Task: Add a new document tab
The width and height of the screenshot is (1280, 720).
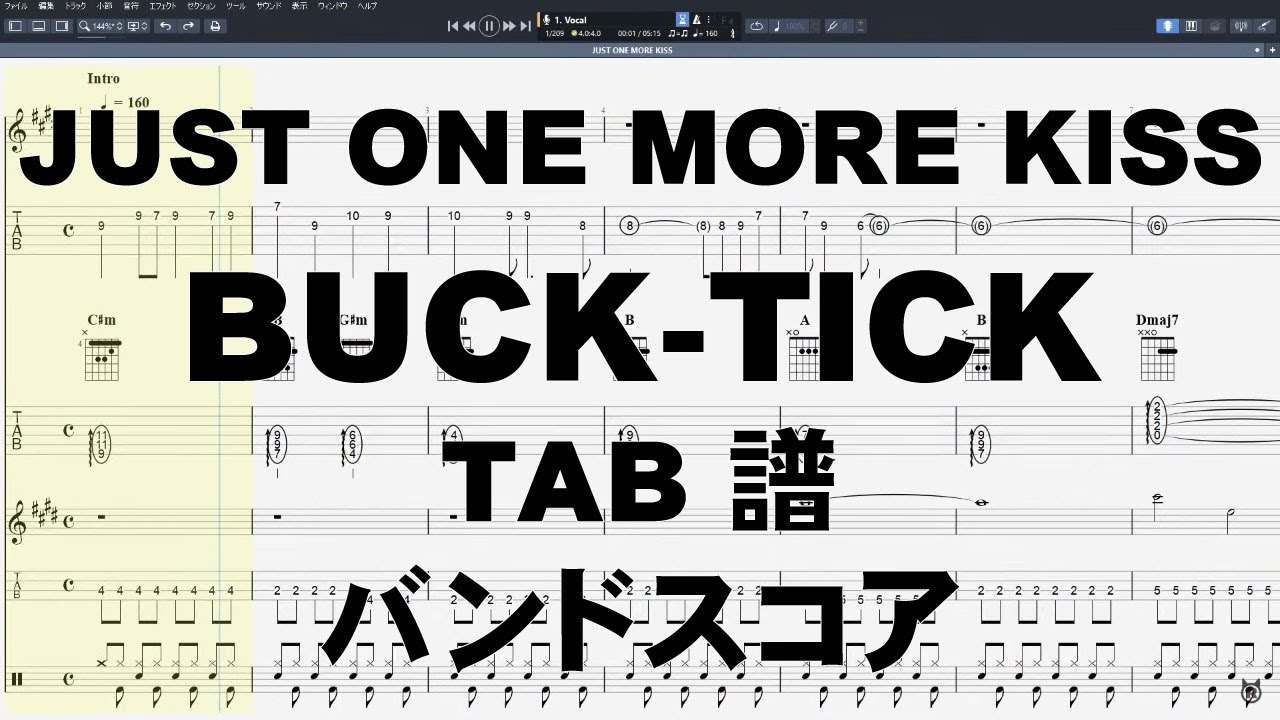Action: tap(1270, 49)
